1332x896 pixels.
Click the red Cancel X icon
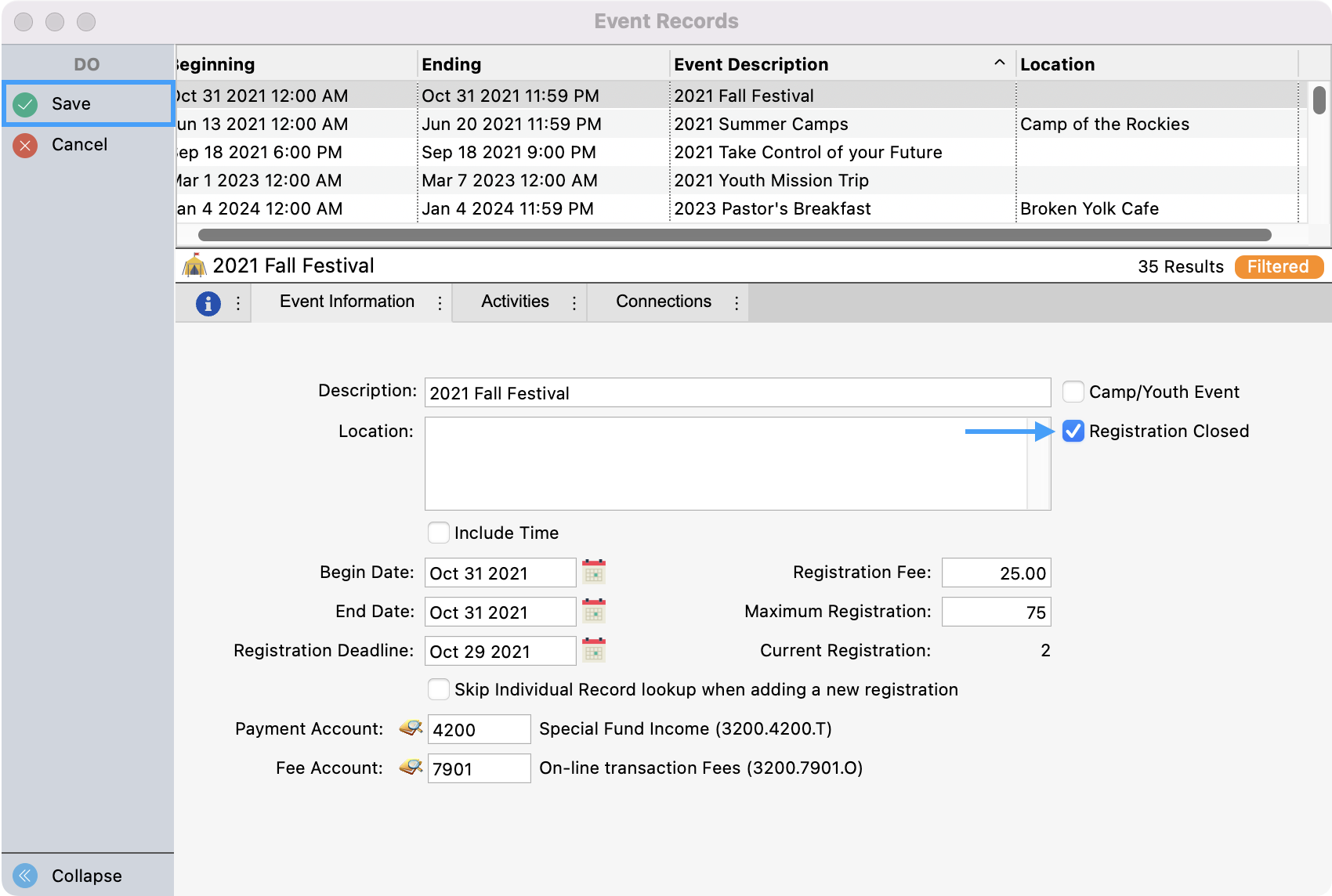point(25,145)
